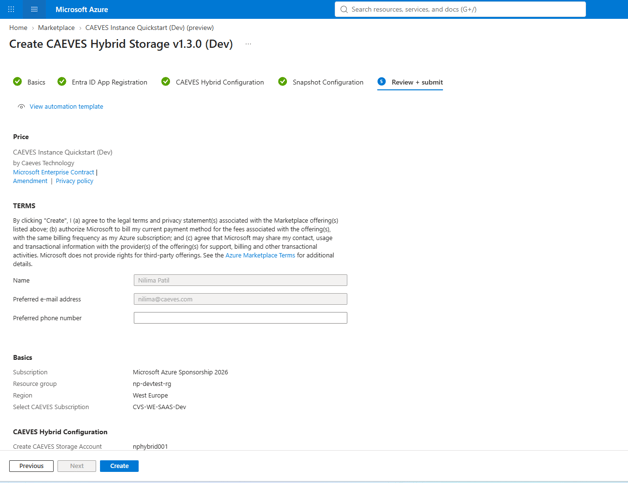
Task: Click the check icon beside Snapshot Configuration
Action: [x=282, y=82]
